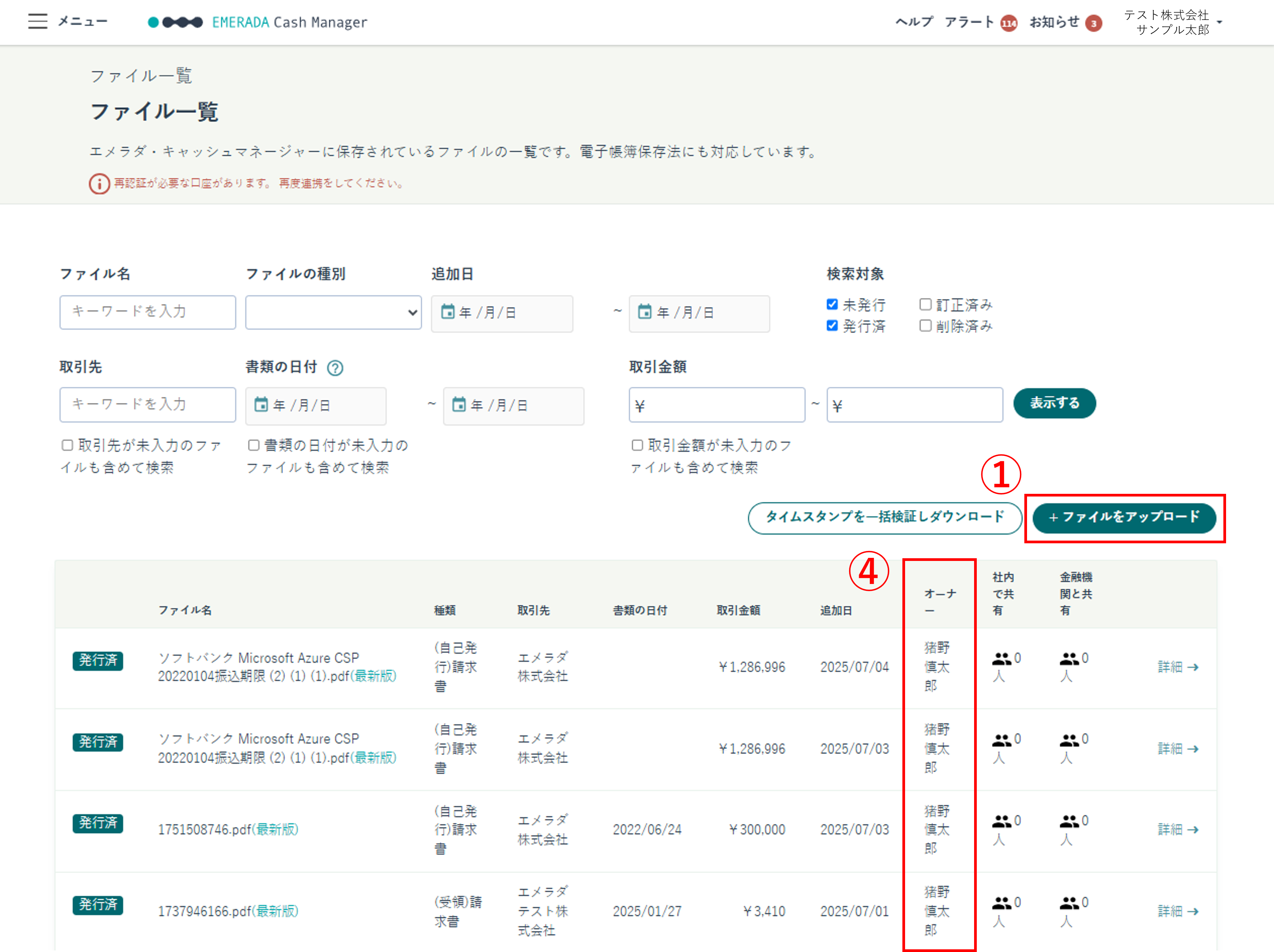Click the 書類の日付 end calendar icon
Viewport: 1274px width, 952px height.
[x=458, y=404]
